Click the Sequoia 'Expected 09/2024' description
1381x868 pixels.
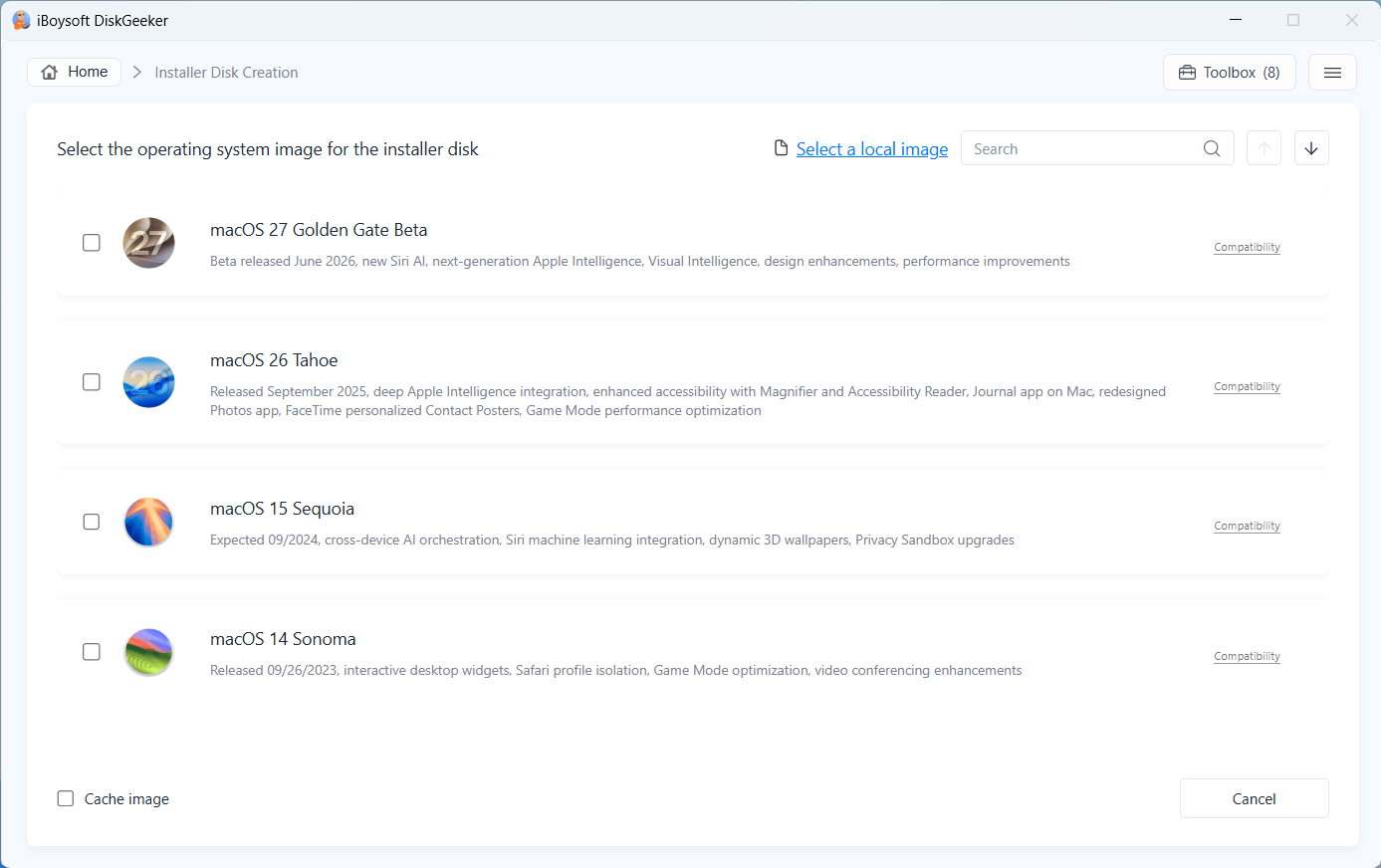click(612, 541)
